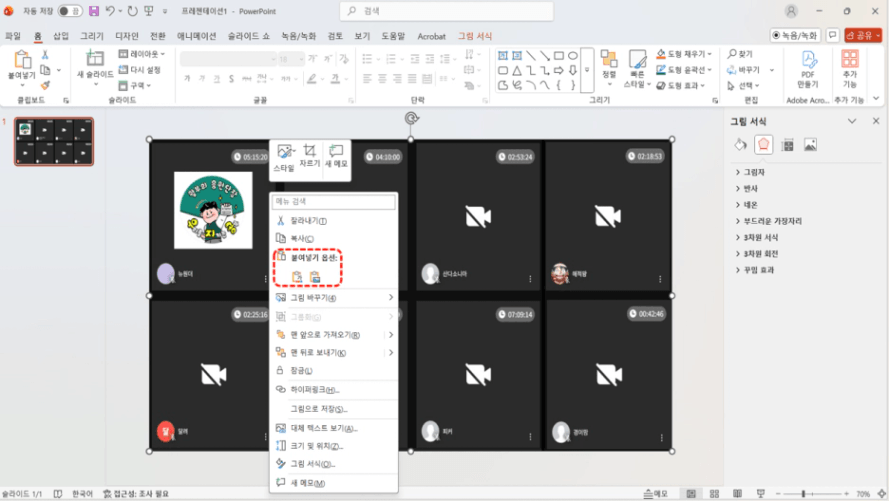
Task: Click 바꾸기 replace button
Action: 743,70
